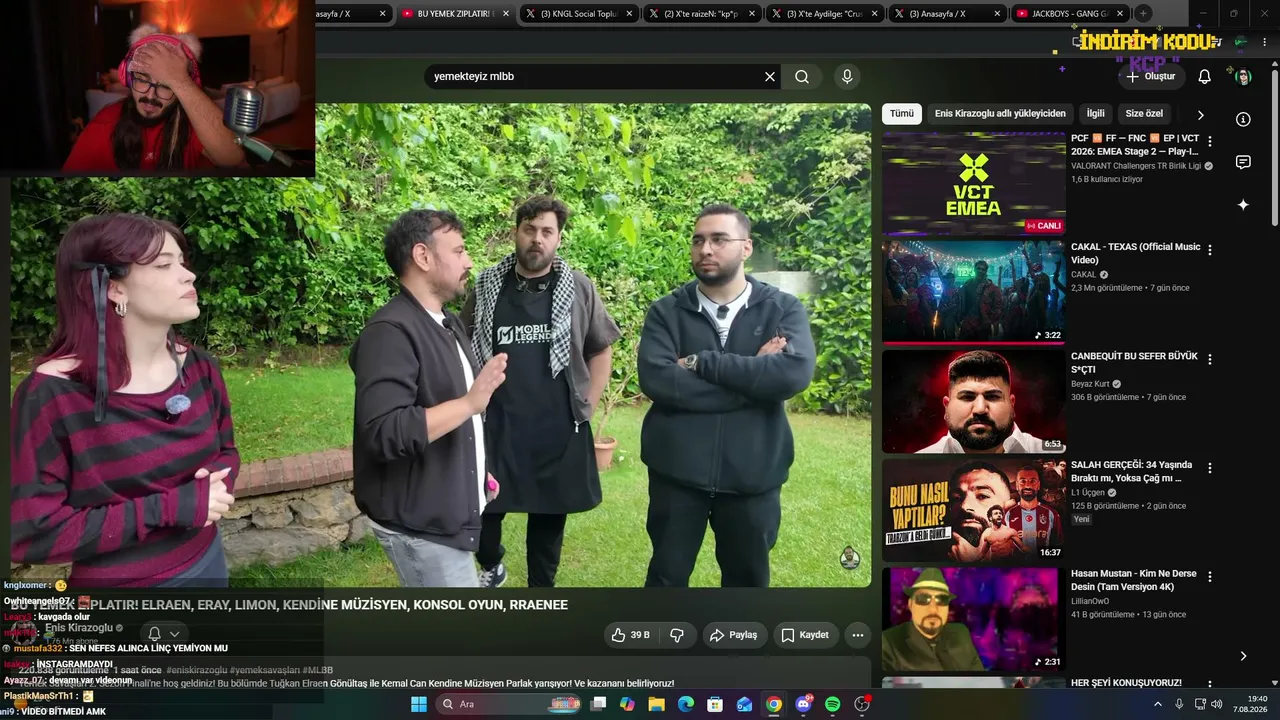
Task: Click the Oluştur create button
Action: pyautogui.click(x=1151, y=76)
